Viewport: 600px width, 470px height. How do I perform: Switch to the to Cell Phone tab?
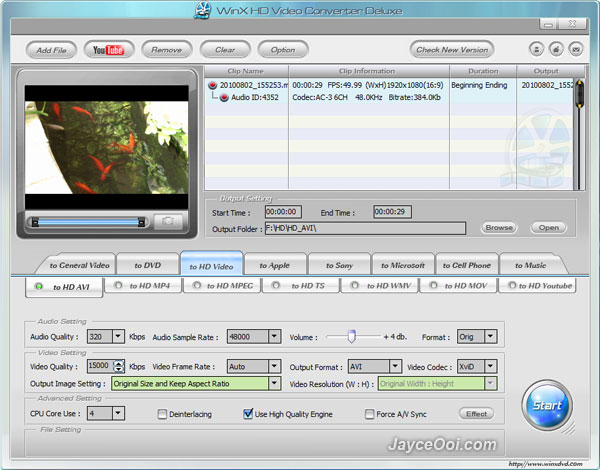pos(466,265)
